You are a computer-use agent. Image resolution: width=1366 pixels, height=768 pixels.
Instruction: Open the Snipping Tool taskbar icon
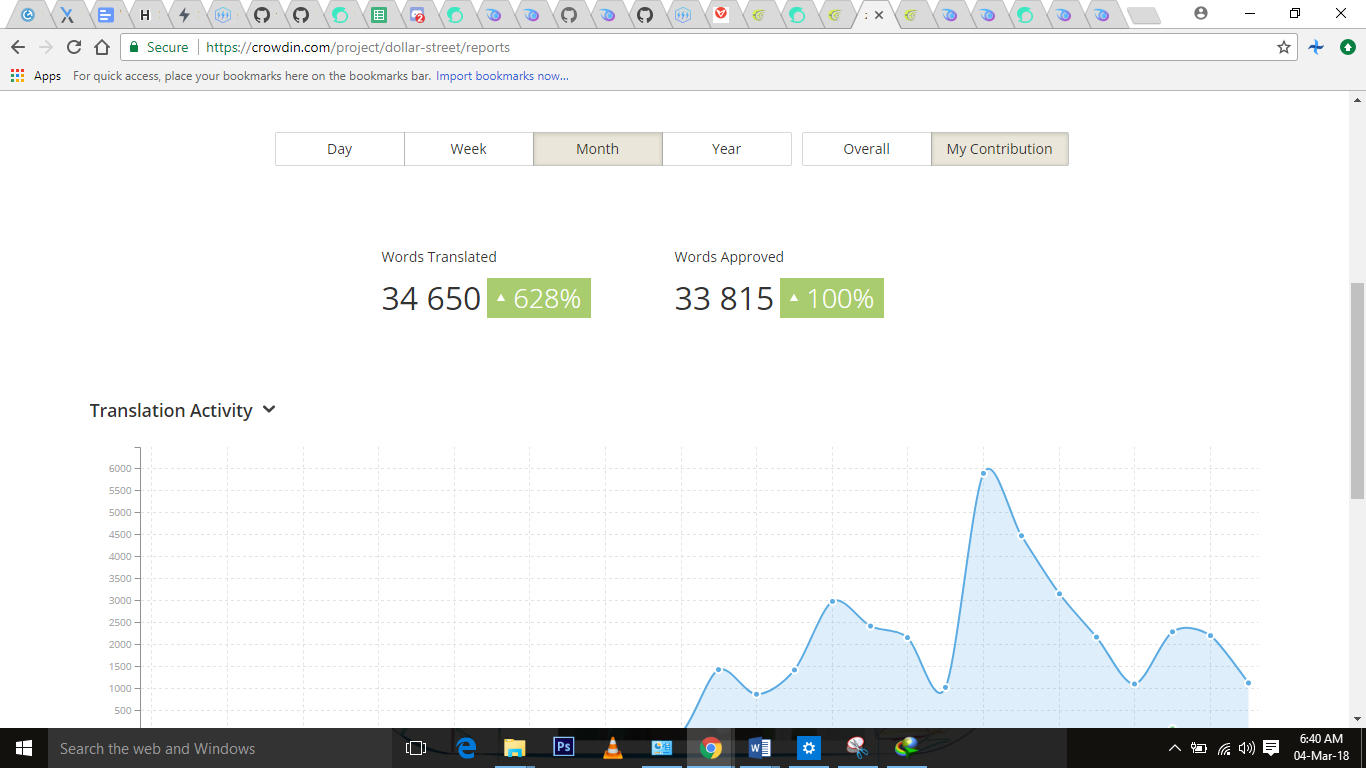point(858,748)
